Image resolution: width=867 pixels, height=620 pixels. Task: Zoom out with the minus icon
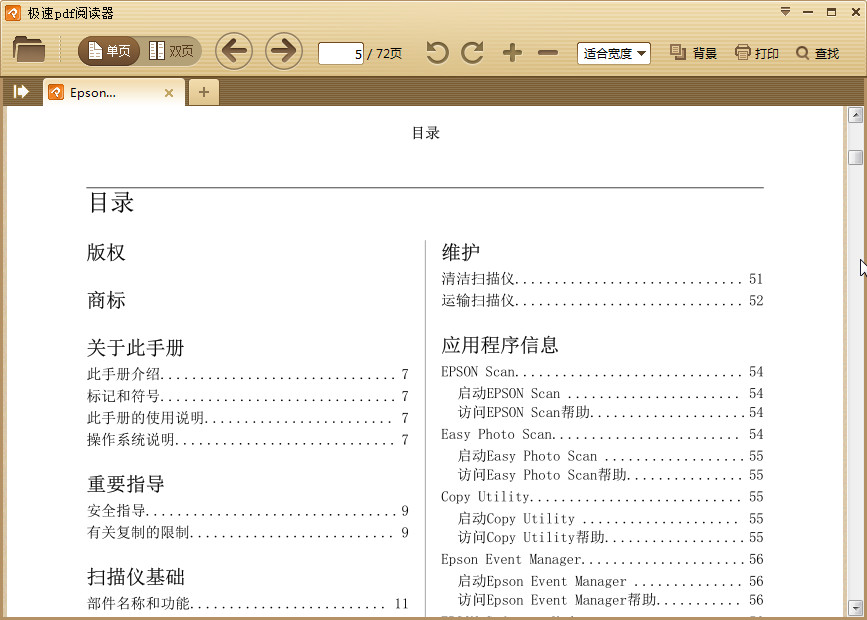(x=548, y=53)
